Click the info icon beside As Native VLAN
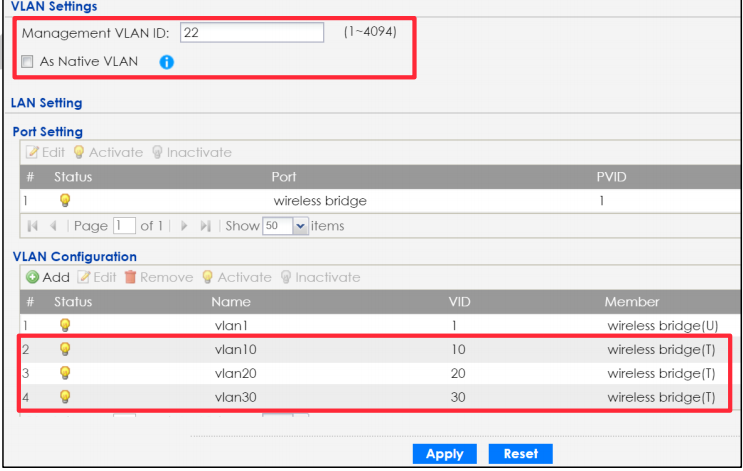The image size is (743, 471). [x=167, y=62]
